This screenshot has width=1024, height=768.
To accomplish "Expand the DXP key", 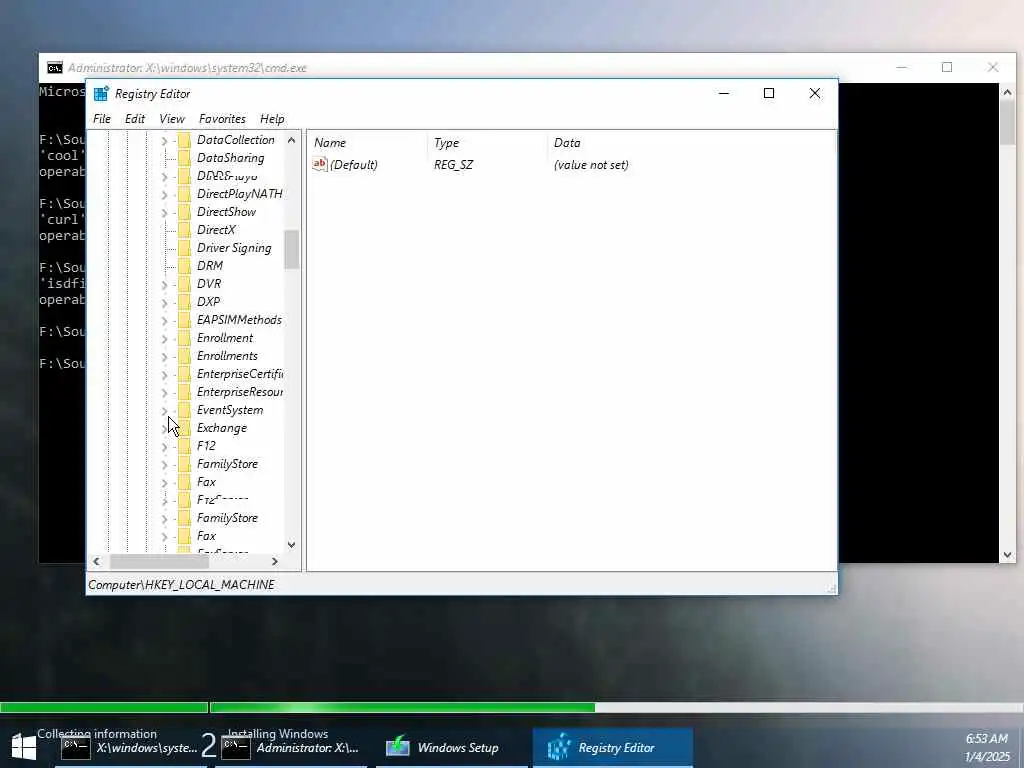I will pyautogui.click(x=165, y=302).
